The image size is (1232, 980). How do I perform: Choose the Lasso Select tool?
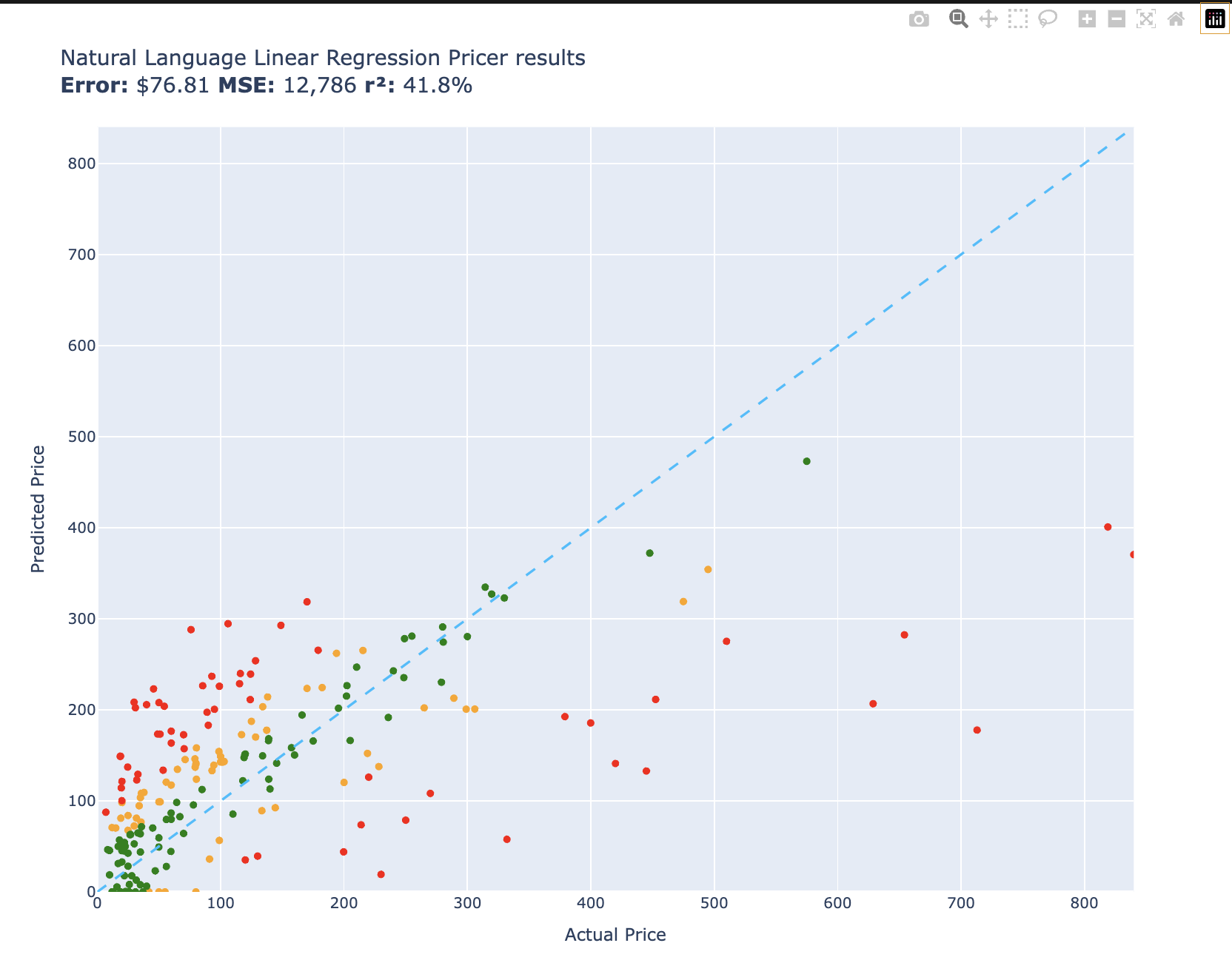pos(1048,19)
